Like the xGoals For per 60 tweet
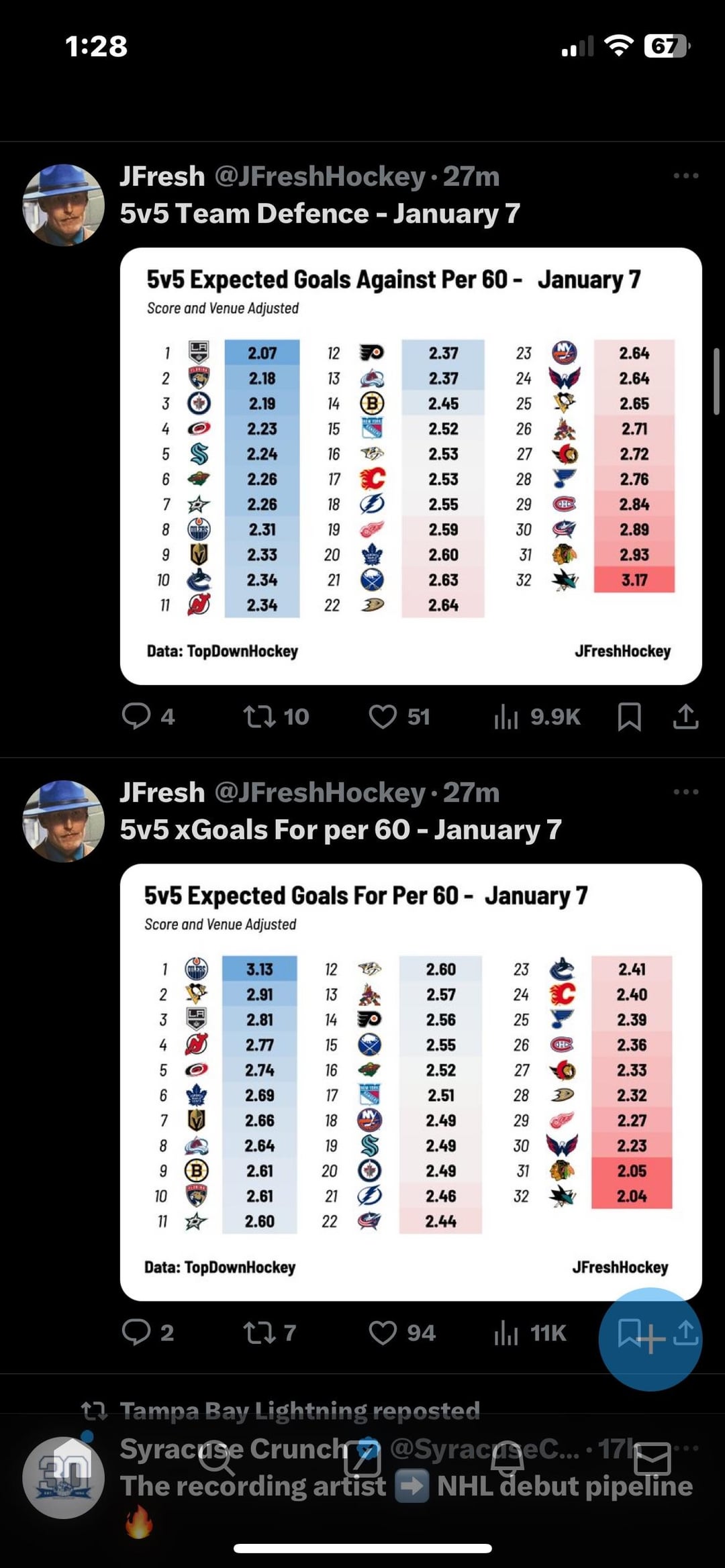 pyautogui.click(x=383, y=1332)
